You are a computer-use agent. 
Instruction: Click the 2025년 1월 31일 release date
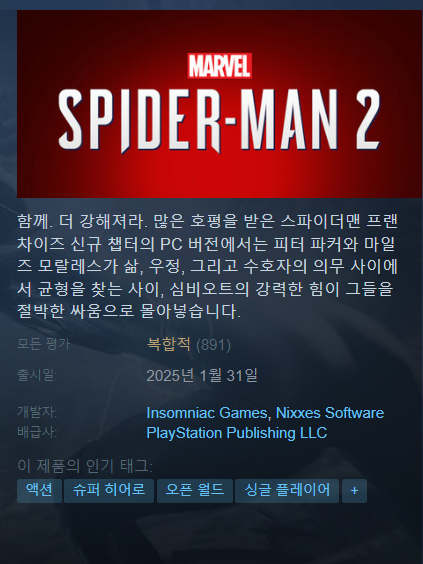point(202,376)
